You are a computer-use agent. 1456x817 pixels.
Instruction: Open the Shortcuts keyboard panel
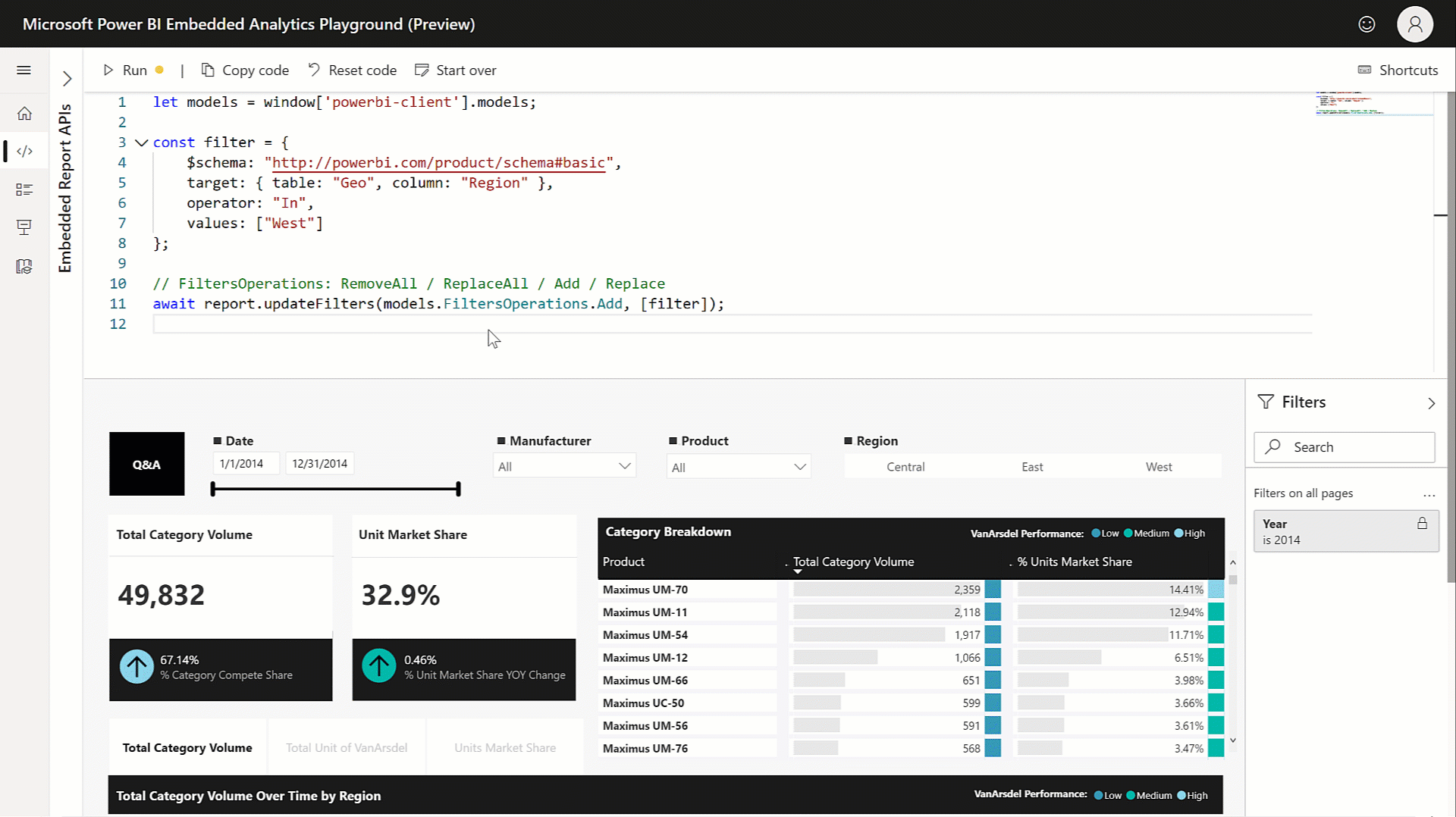click(1398, 70)
